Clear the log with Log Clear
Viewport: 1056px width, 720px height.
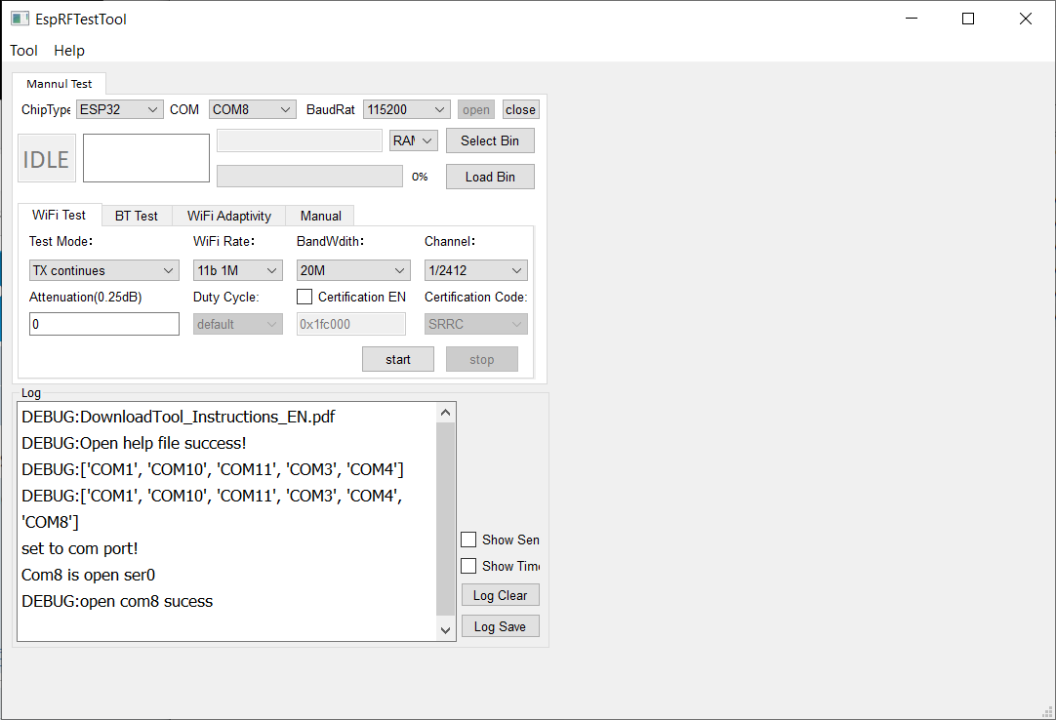point(500,595)
